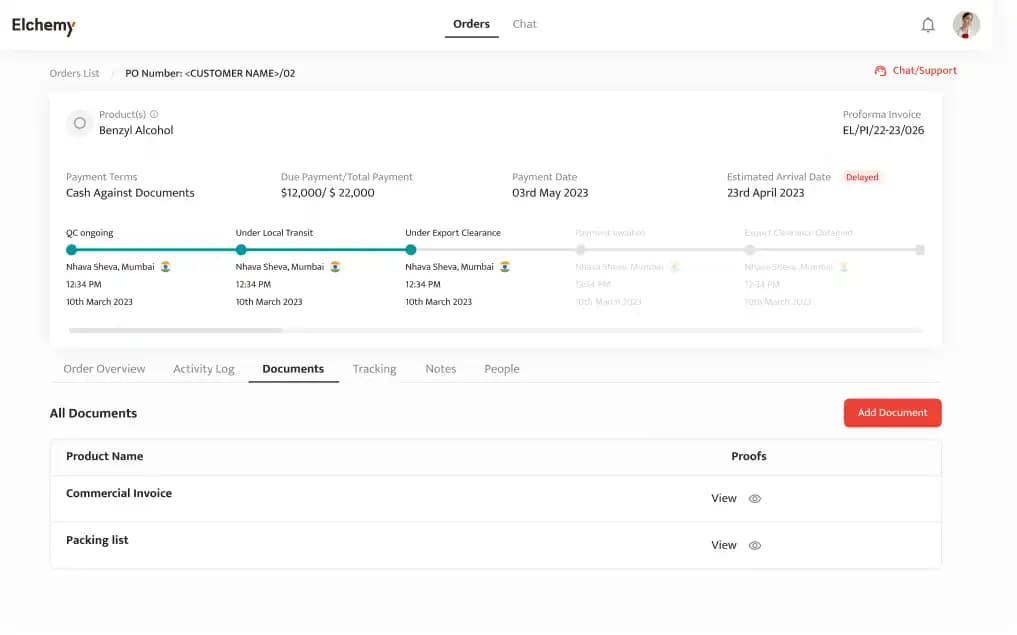This screenshot has height=635, width=1017.
Task: Click the India flag under Under Export Clearance
Action: point(505,267)
